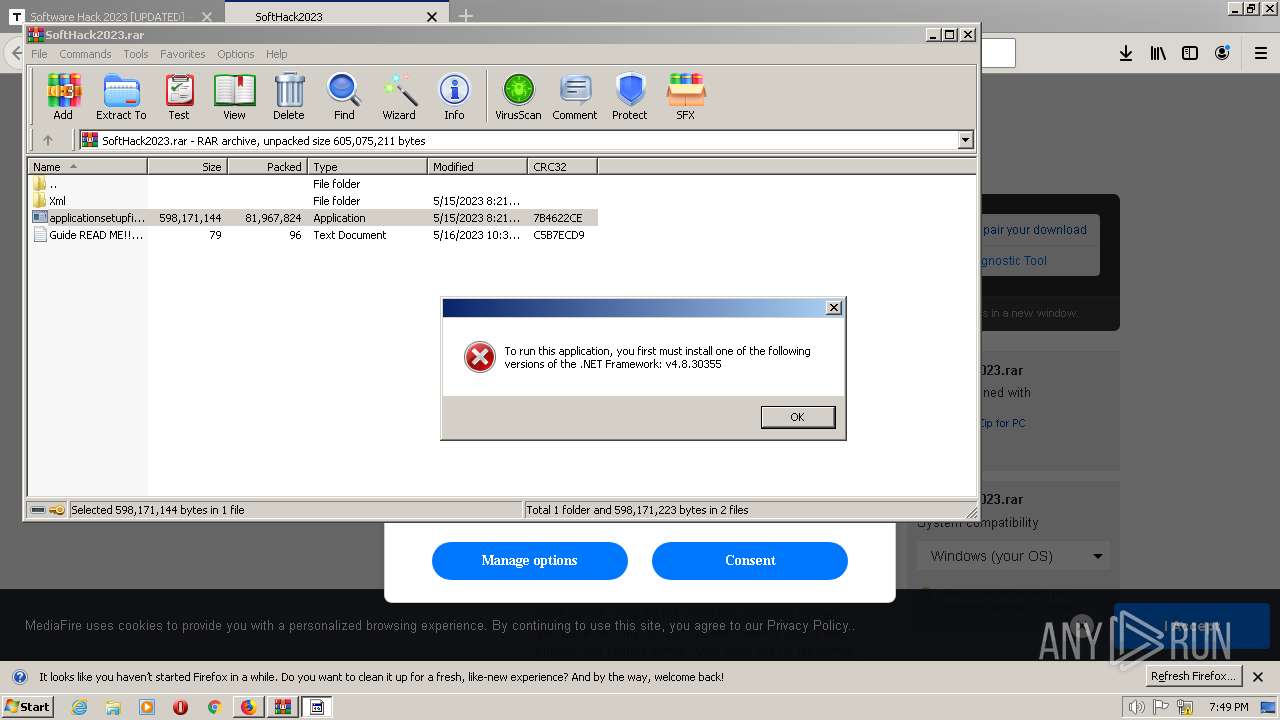
Task: Close the SoftHack2023 browser tab
Action: click(432, 16)
